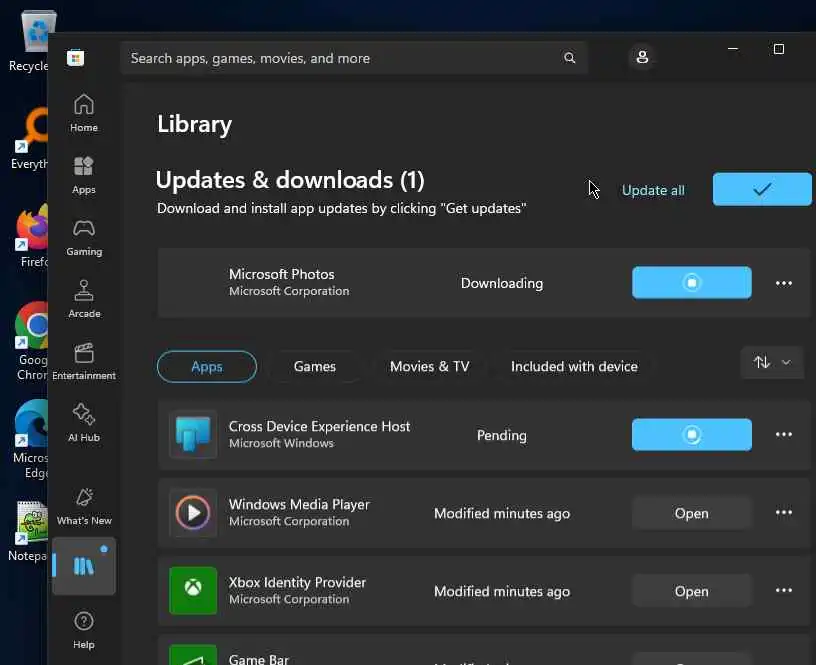Click the Game Bar app icon
This screenshot has height=665, width=816.
tap(193, 655)
